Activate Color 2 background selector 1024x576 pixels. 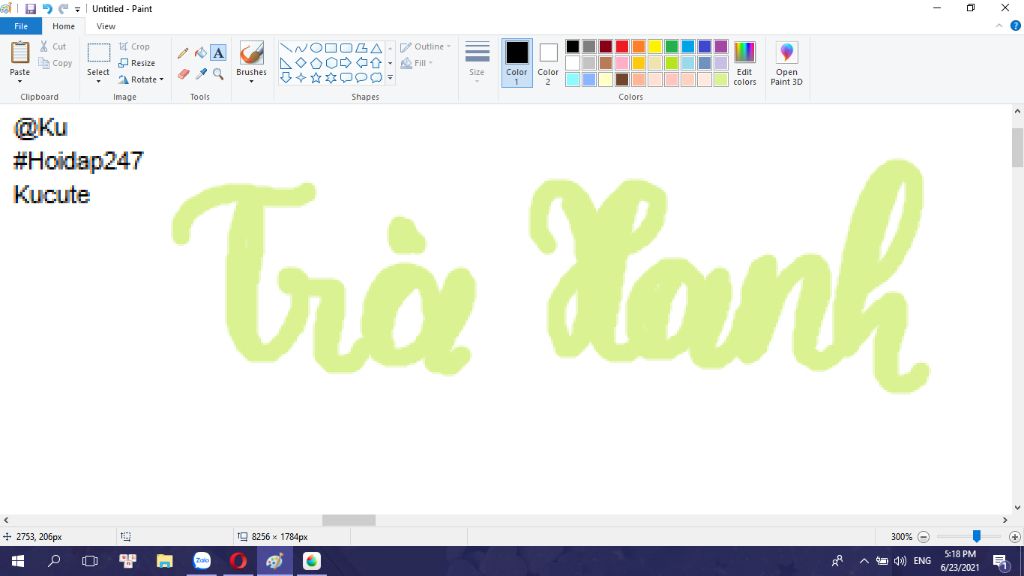click(x=548, y=63)
